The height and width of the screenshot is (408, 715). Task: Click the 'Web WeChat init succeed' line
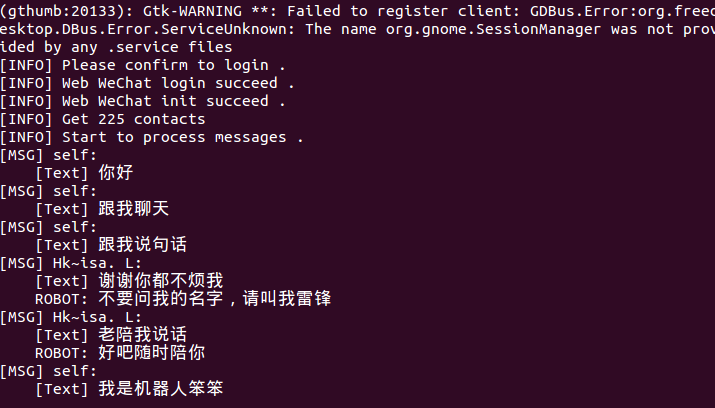142,101
